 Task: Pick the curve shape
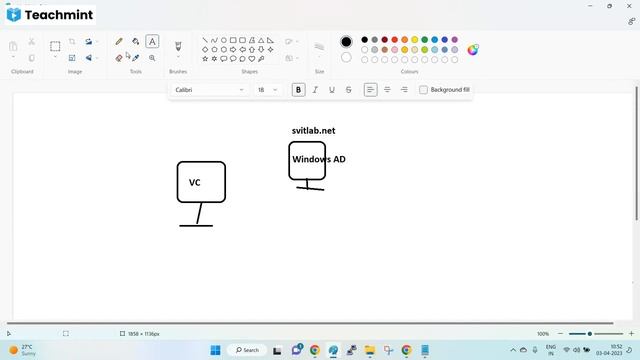click(214, 40)
